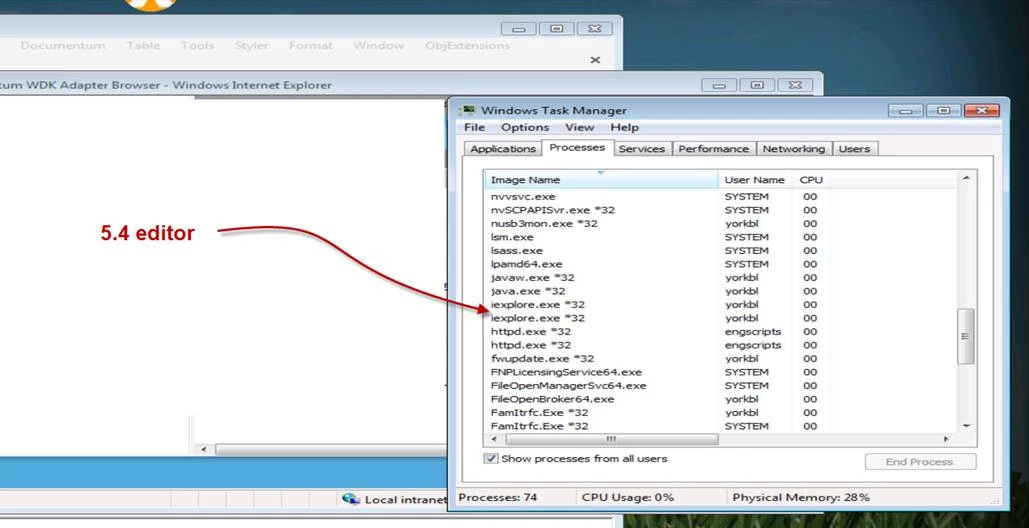Open the Documentum menu in background editor
This screenshot has height=528, width=1029.
coord(63,45)
